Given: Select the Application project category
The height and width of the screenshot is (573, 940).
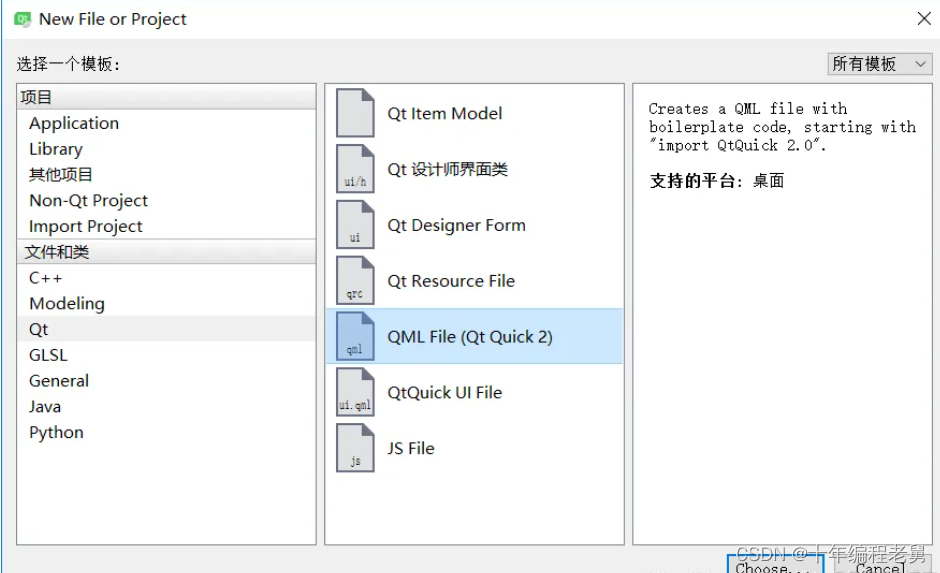Looking at the screenshot, I should (x=166, y=123).
